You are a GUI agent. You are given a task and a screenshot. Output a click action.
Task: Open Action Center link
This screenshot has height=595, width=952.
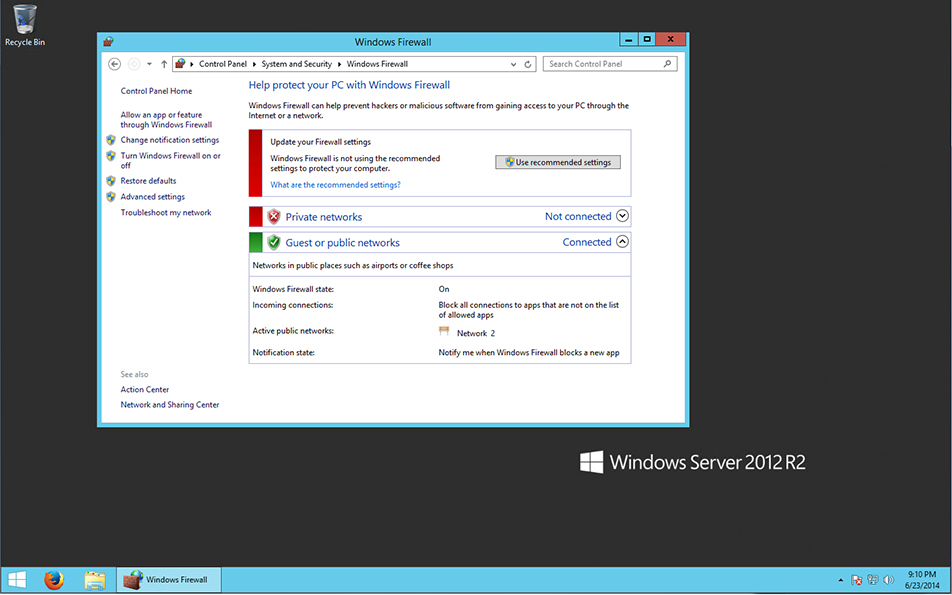(144, 390)
